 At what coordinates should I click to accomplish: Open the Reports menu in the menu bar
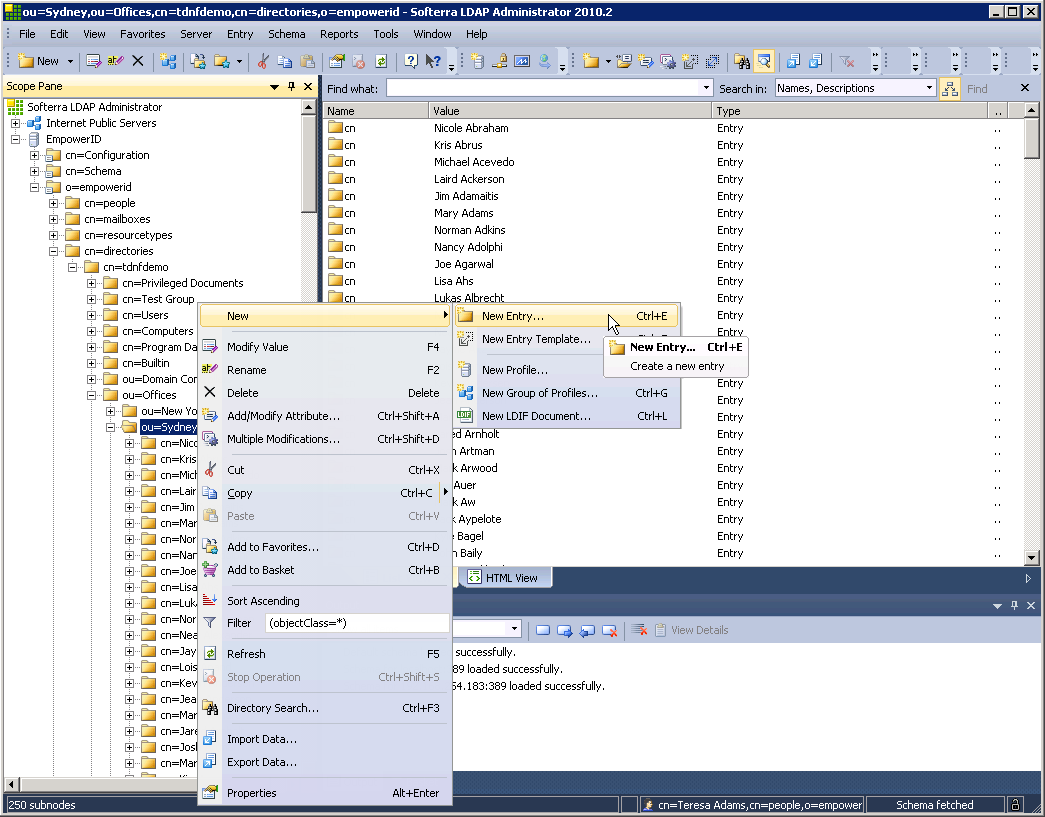(339, 34)
